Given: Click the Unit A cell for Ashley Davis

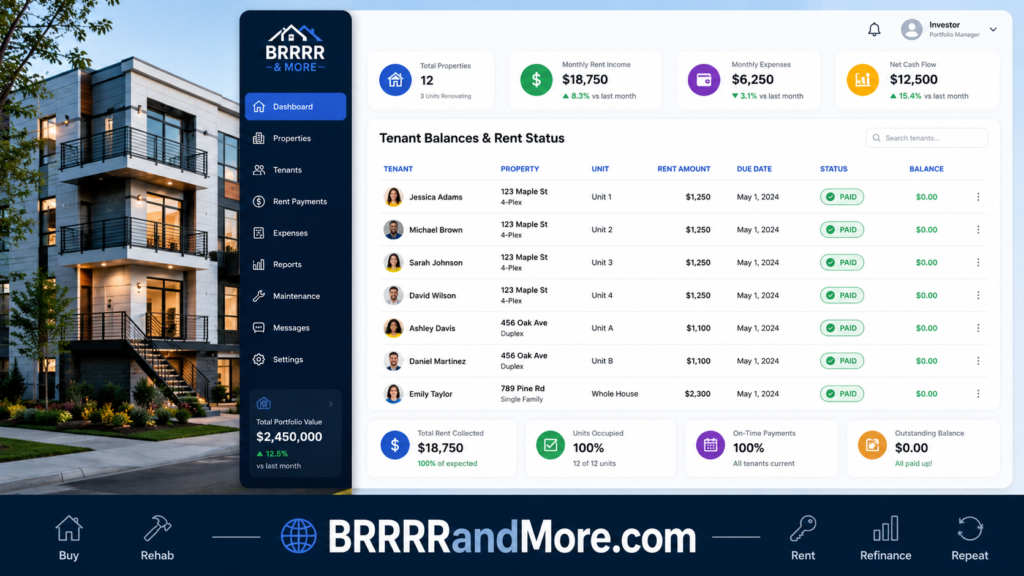Looking at the screenshot, I should pyautogui.click(x=602, y=328).
